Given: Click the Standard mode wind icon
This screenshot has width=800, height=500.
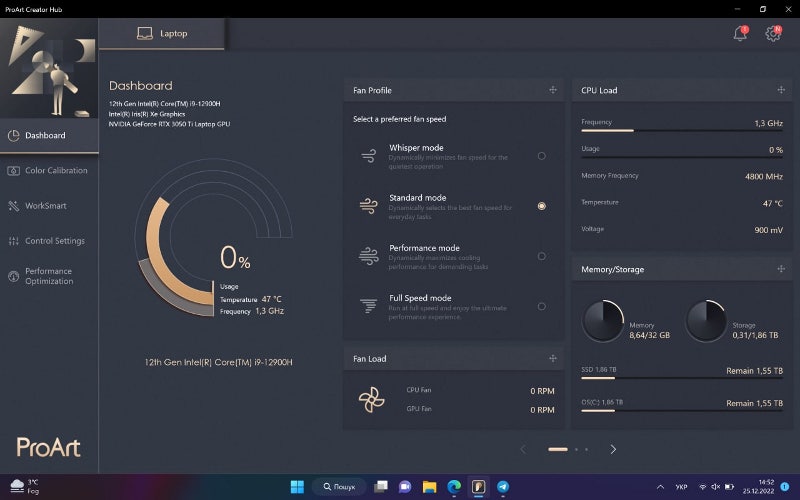Looking at the screenshot, I should [368, 206].
